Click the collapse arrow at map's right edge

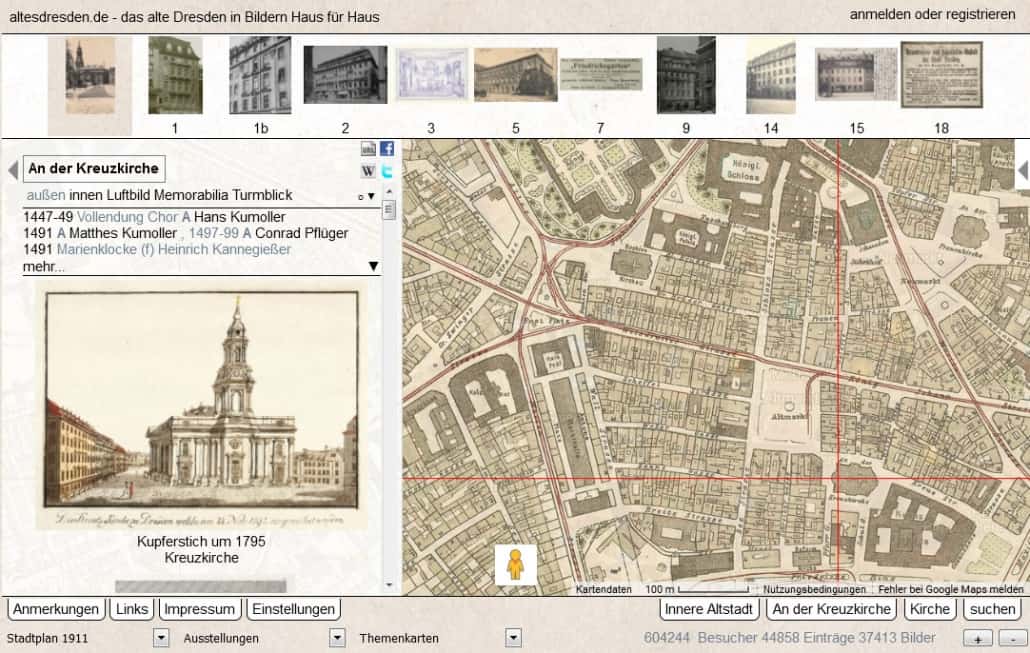[1023, 170]
